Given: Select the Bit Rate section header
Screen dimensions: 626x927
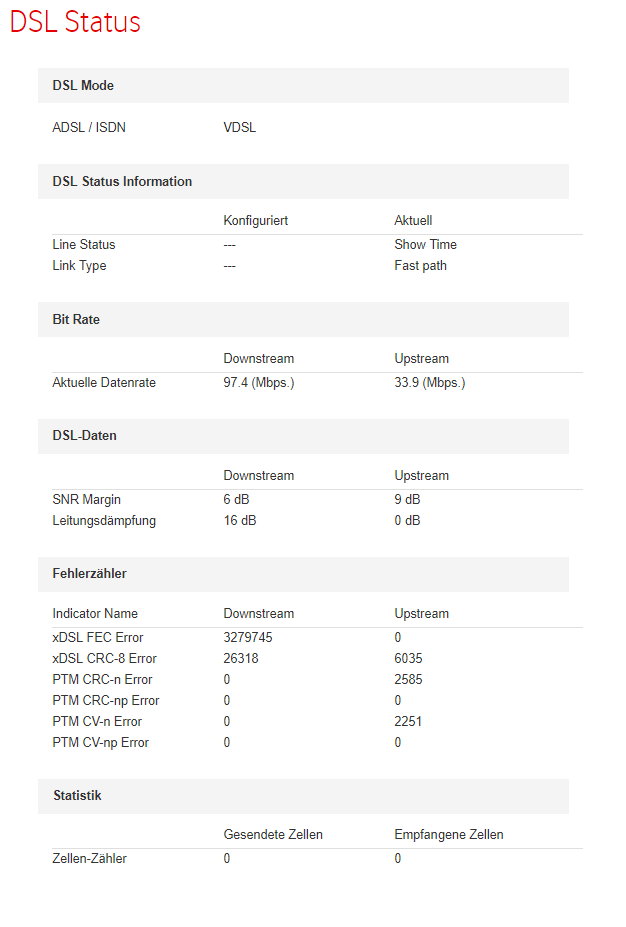Looking at the screenshot, I should pos(76,320).
